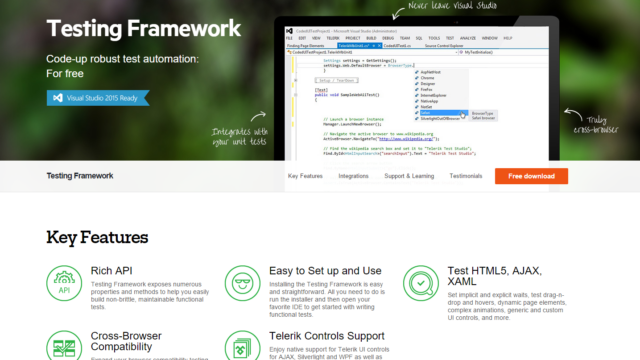This screenshot has height=360, width=640.
Task: Click the Telerik Controls Support icon
Action: tap(242, 345)
